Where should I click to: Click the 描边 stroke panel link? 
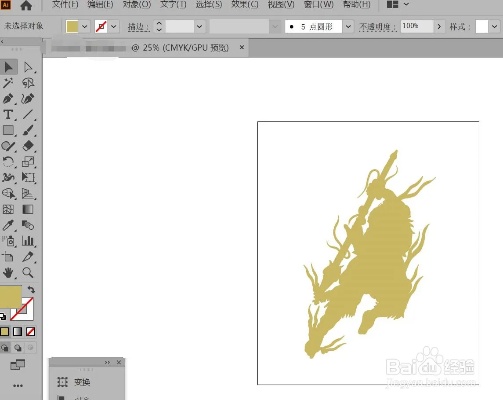click(x=138, y=27)
